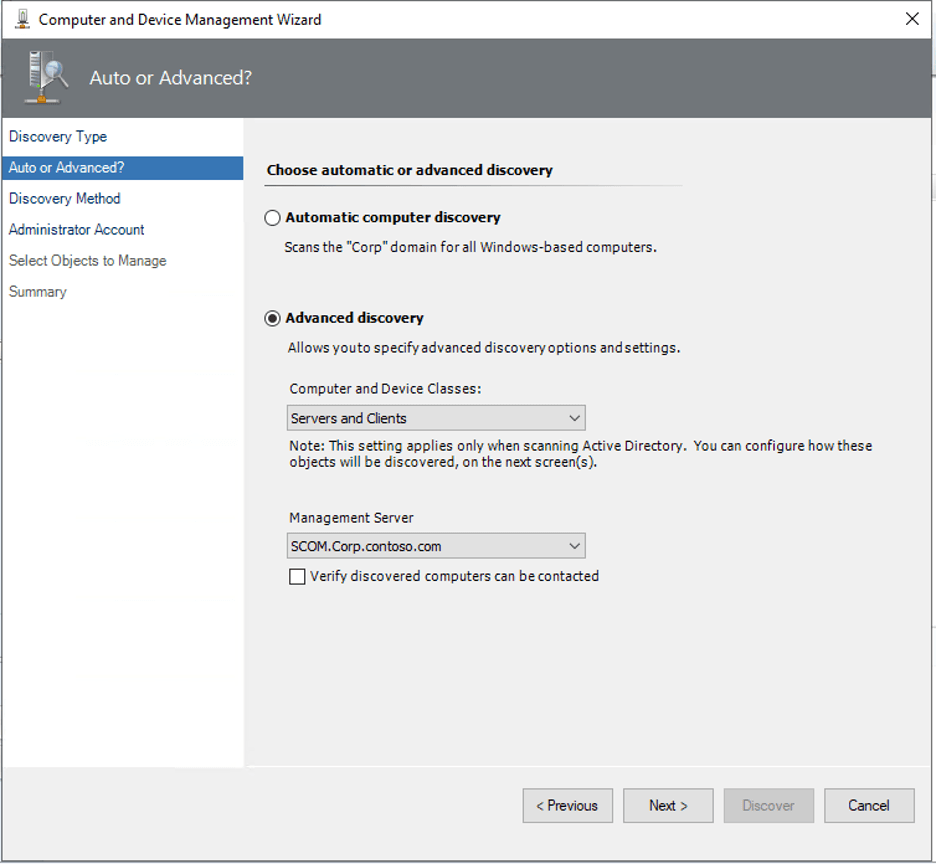Expand the Management Server dropdown
This screenshot has width=936, height=864.
(x=436, y=546)
